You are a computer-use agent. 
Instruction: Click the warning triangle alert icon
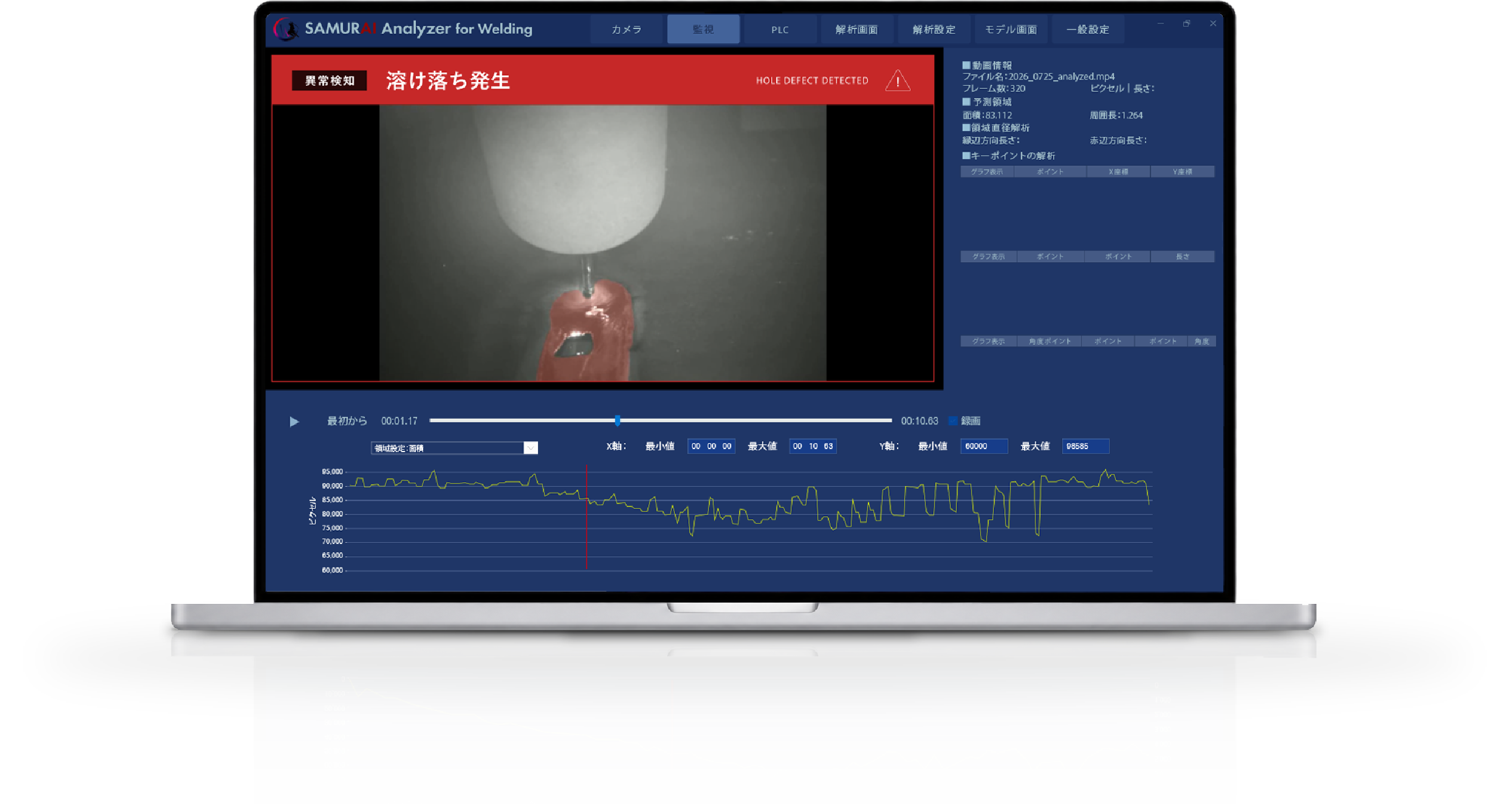[x=898, y=81]
